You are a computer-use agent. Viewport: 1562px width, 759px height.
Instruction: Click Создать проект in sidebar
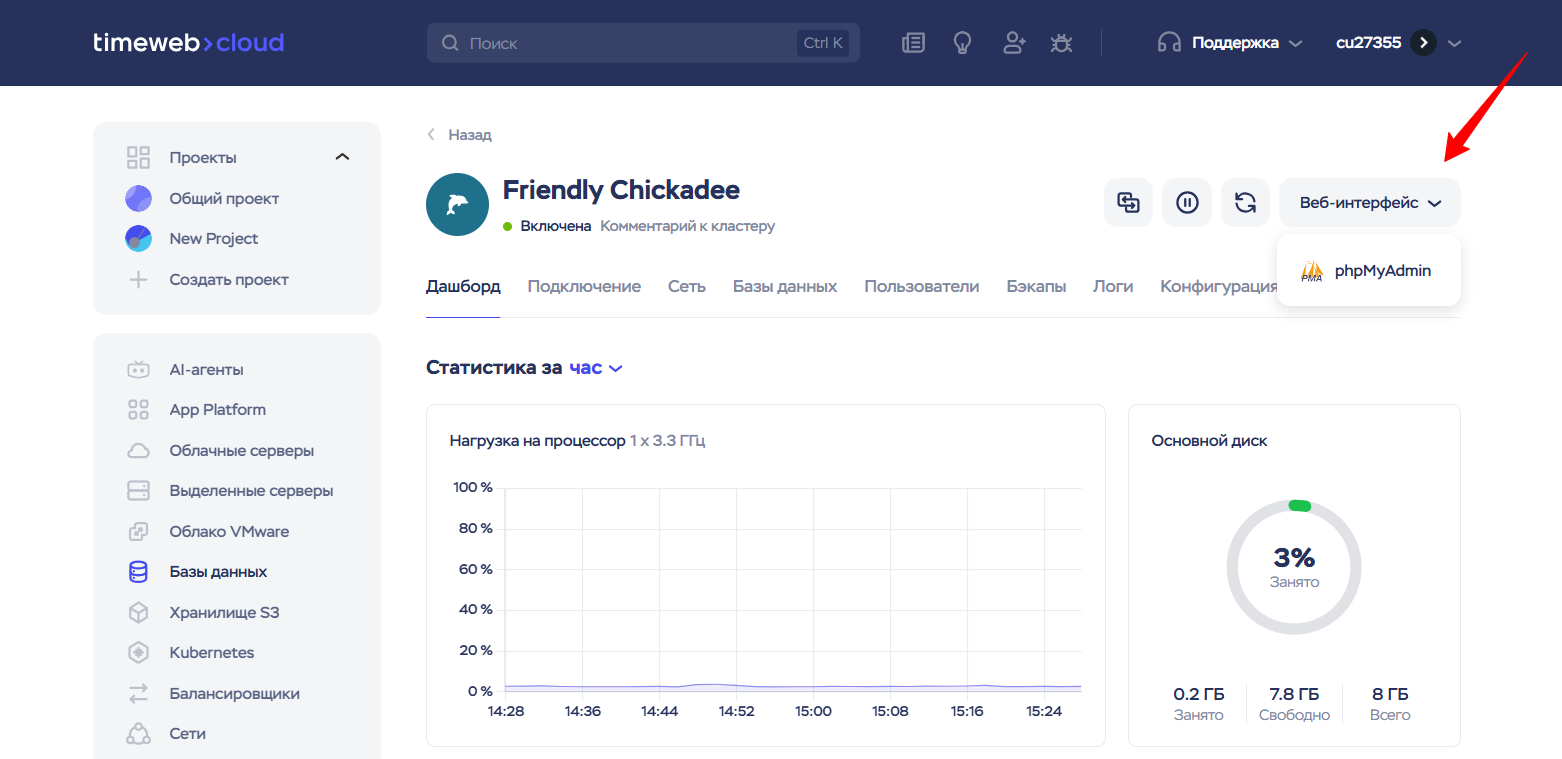[x=228, y=280]
